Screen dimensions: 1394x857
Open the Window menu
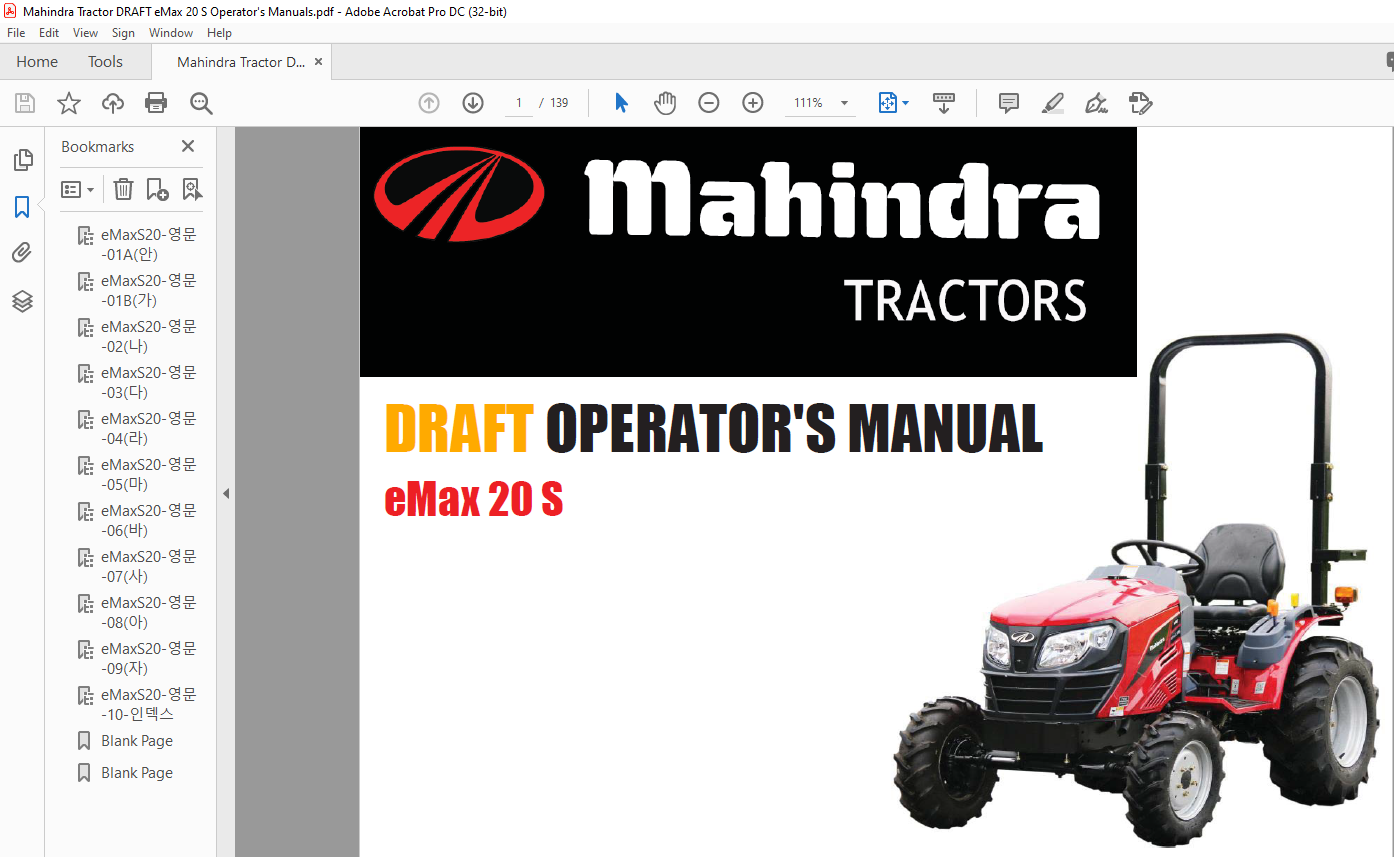[x=171, y=33]
